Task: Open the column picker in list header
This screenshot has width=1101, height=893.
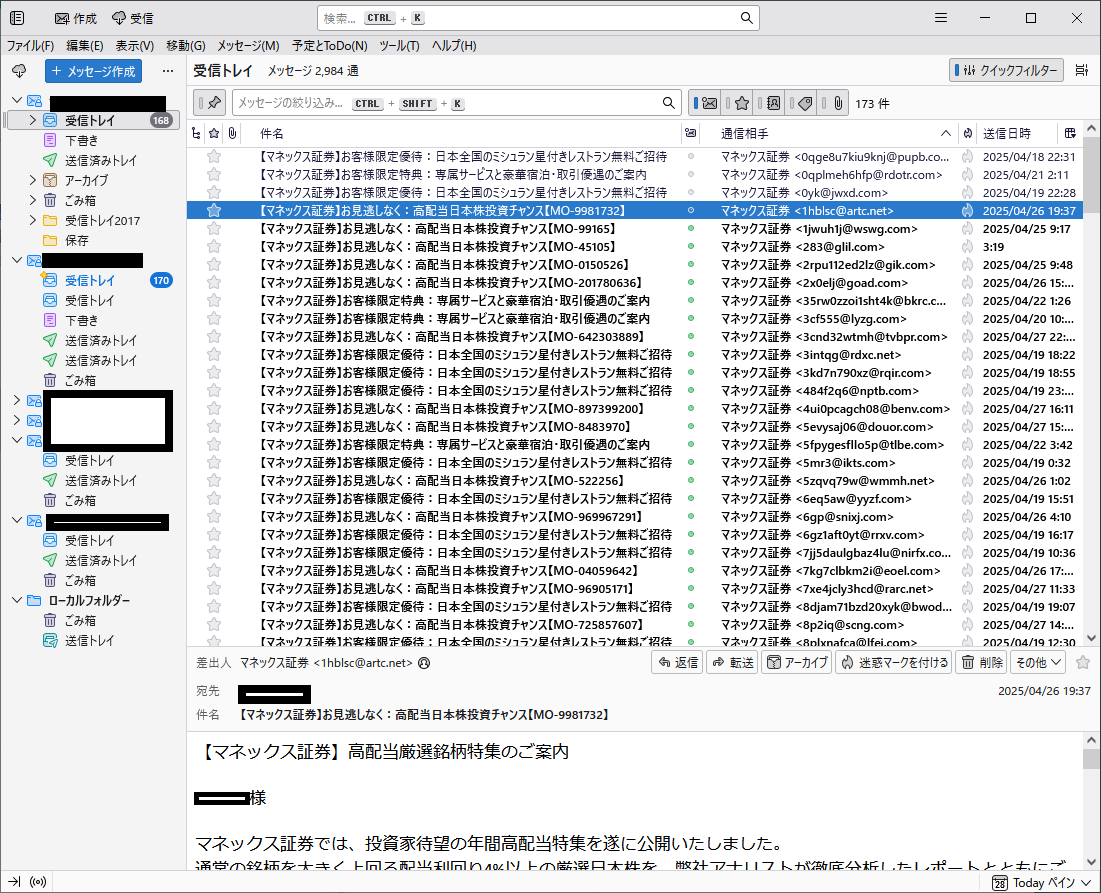Action: [x=1070, y=133]
